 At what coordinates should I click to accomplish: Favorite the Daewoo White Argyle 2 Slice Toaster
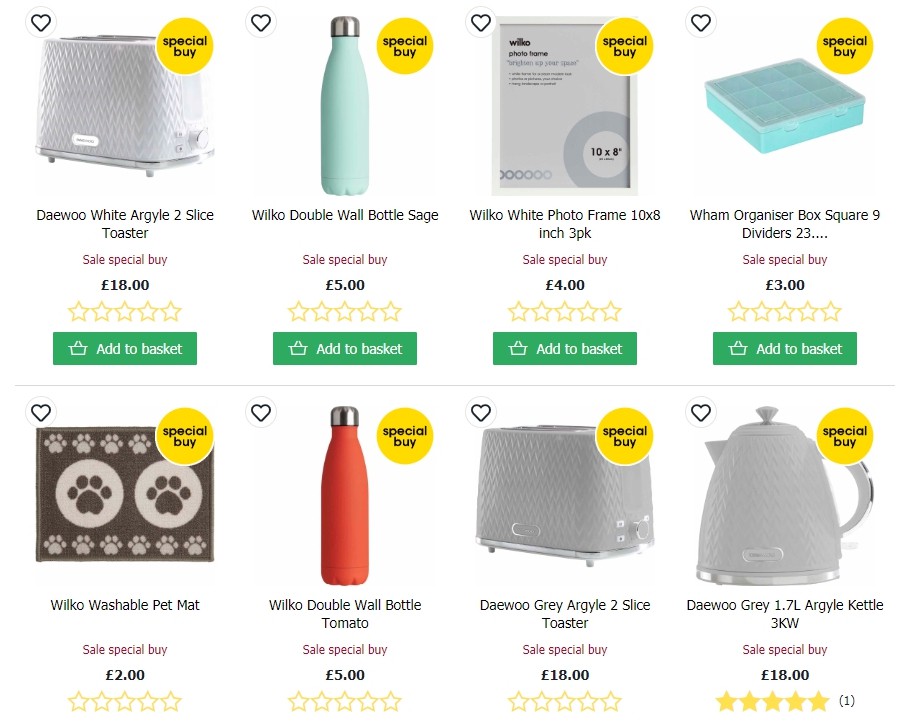point(41,22)
